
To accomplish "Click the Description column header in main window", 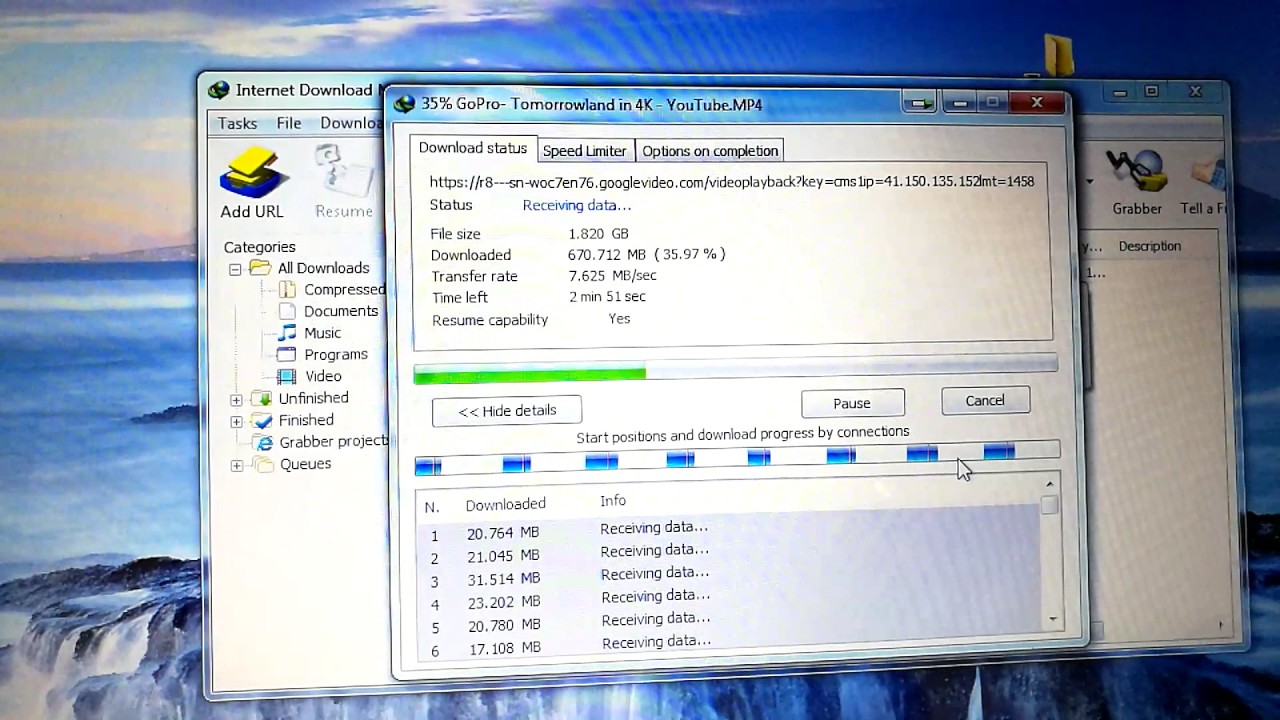I will [1150, 246].
